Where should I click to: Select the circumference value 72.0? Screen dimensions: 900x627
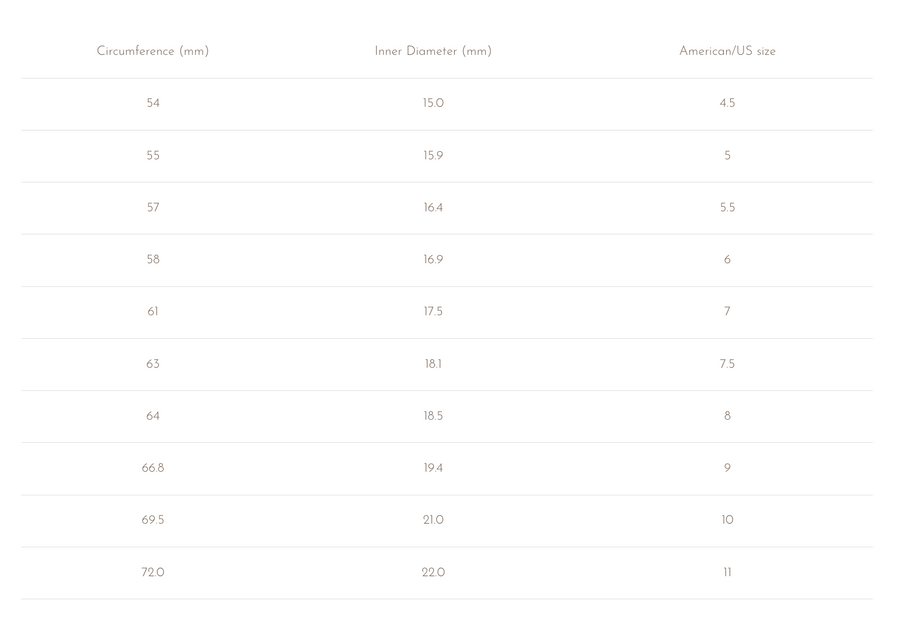(x=153, y=572)
